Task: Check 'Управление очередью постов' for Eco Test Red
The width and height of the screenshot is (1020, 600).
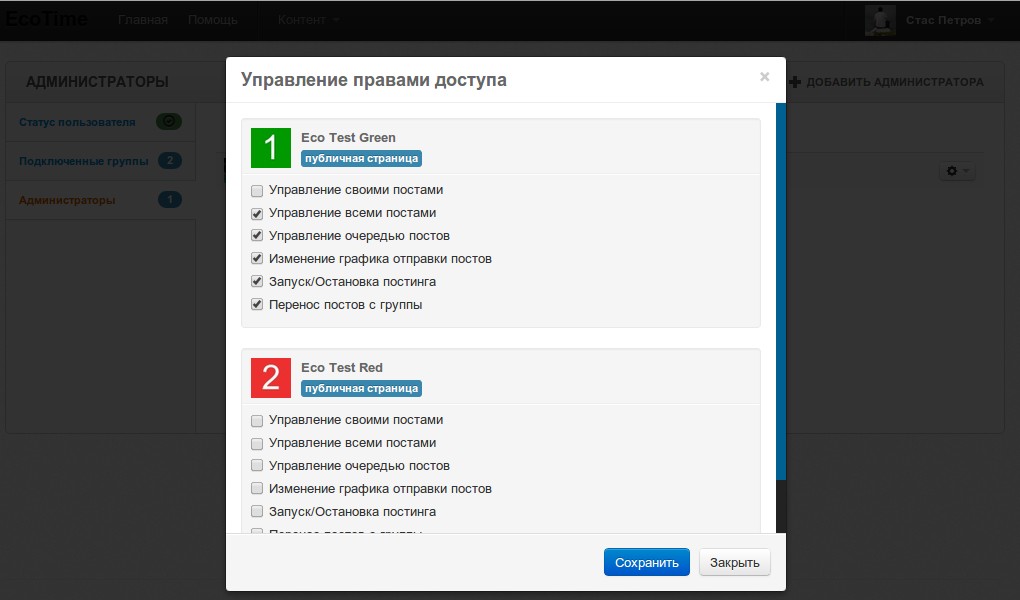Action: (x=257, y=466)
